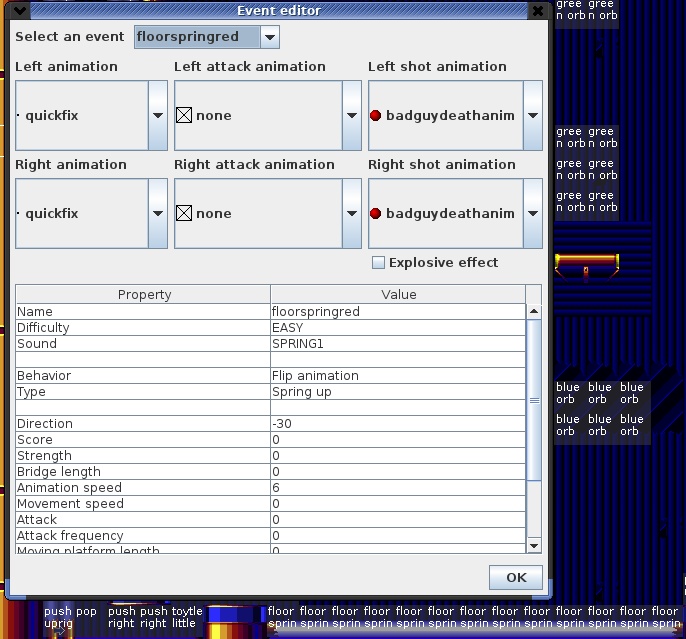686x639 pixels.
Task: Click crossed-box icon in Right attack animation
Action: tap(184, 213)
